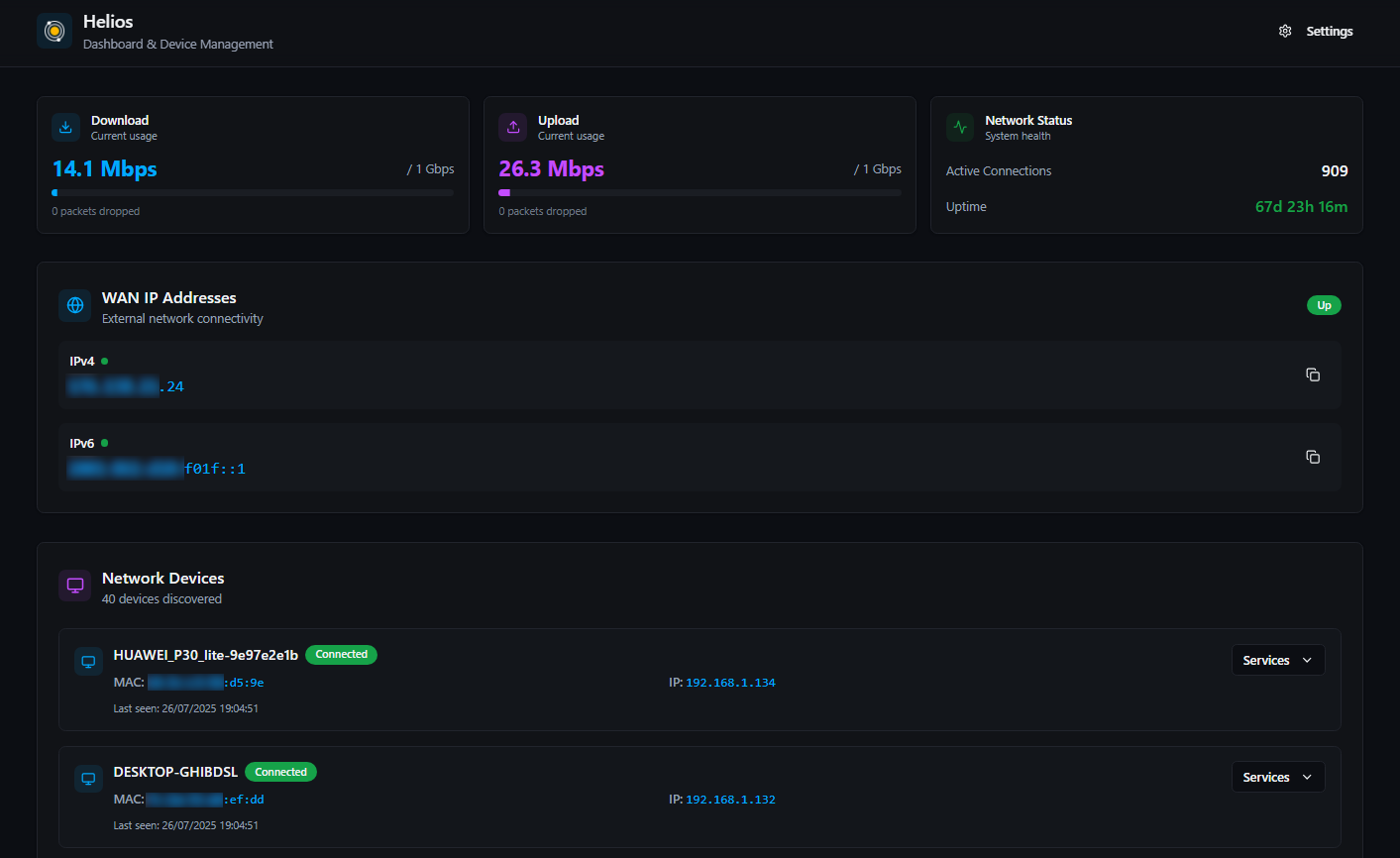Click the uptime value 67d 23h 16m
This screenshot has height=858, width=1400.
pos(1302,207)
